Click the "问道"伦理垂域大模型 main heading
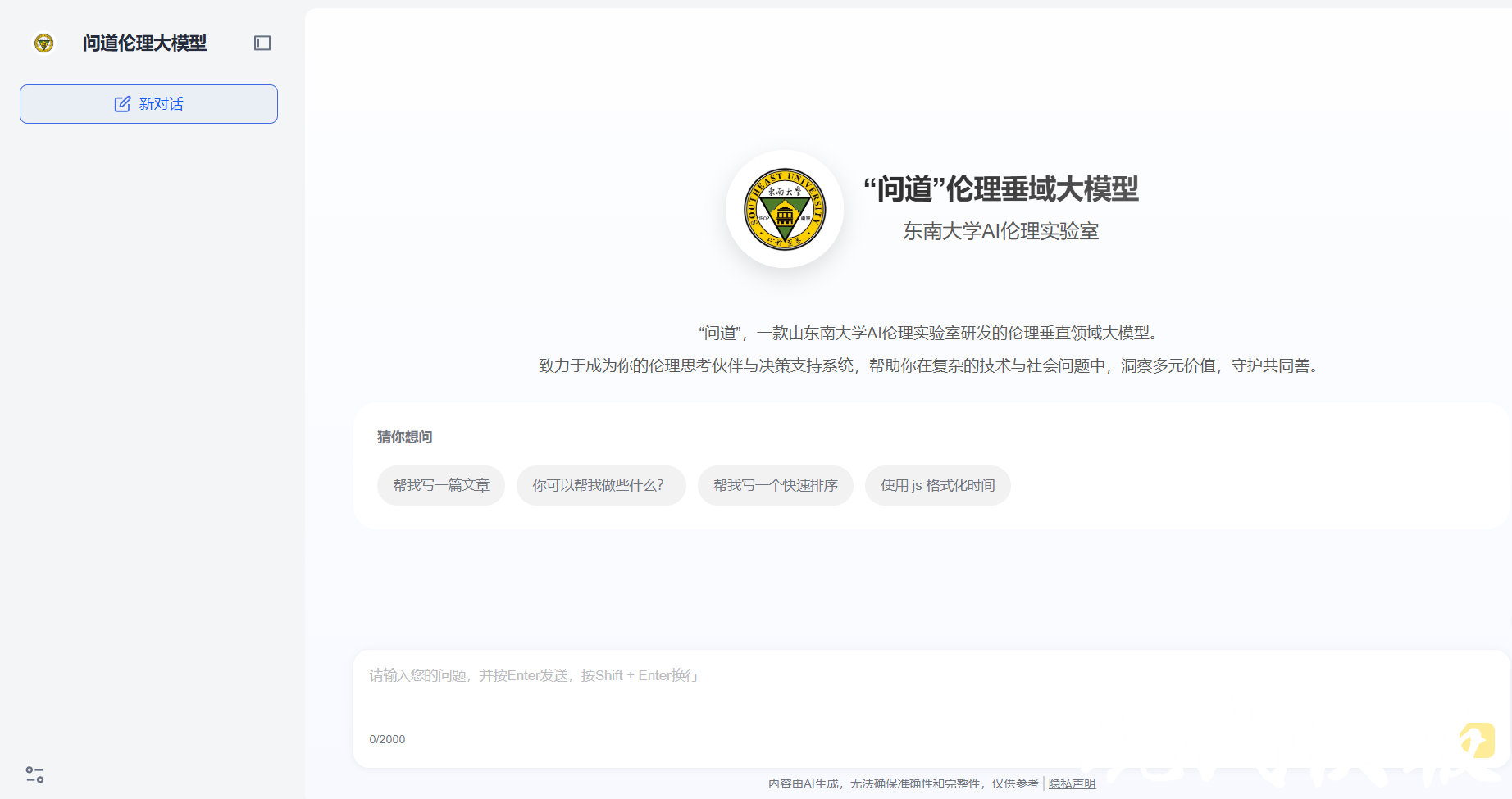Image resolution: width=1512 pixels, height=799 pixels. click(x=1000, y=189)
